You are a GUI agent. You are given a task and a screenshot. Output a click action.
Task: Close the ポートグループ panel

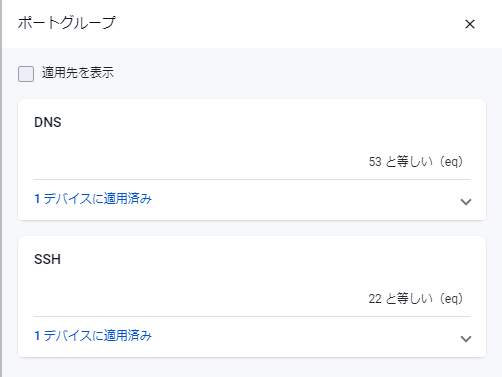470,24
